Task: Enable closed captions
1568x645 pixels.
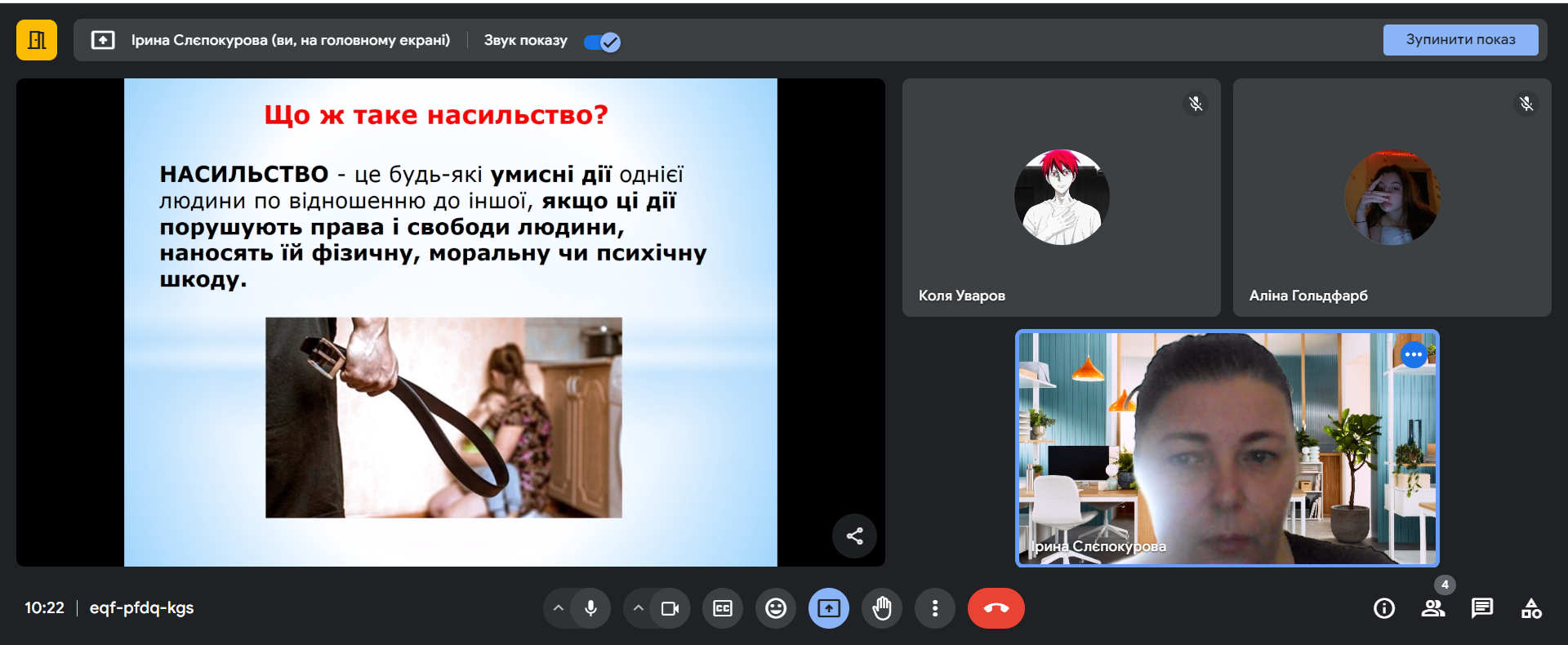Action: pyautogui.click(x=723, y=608)
